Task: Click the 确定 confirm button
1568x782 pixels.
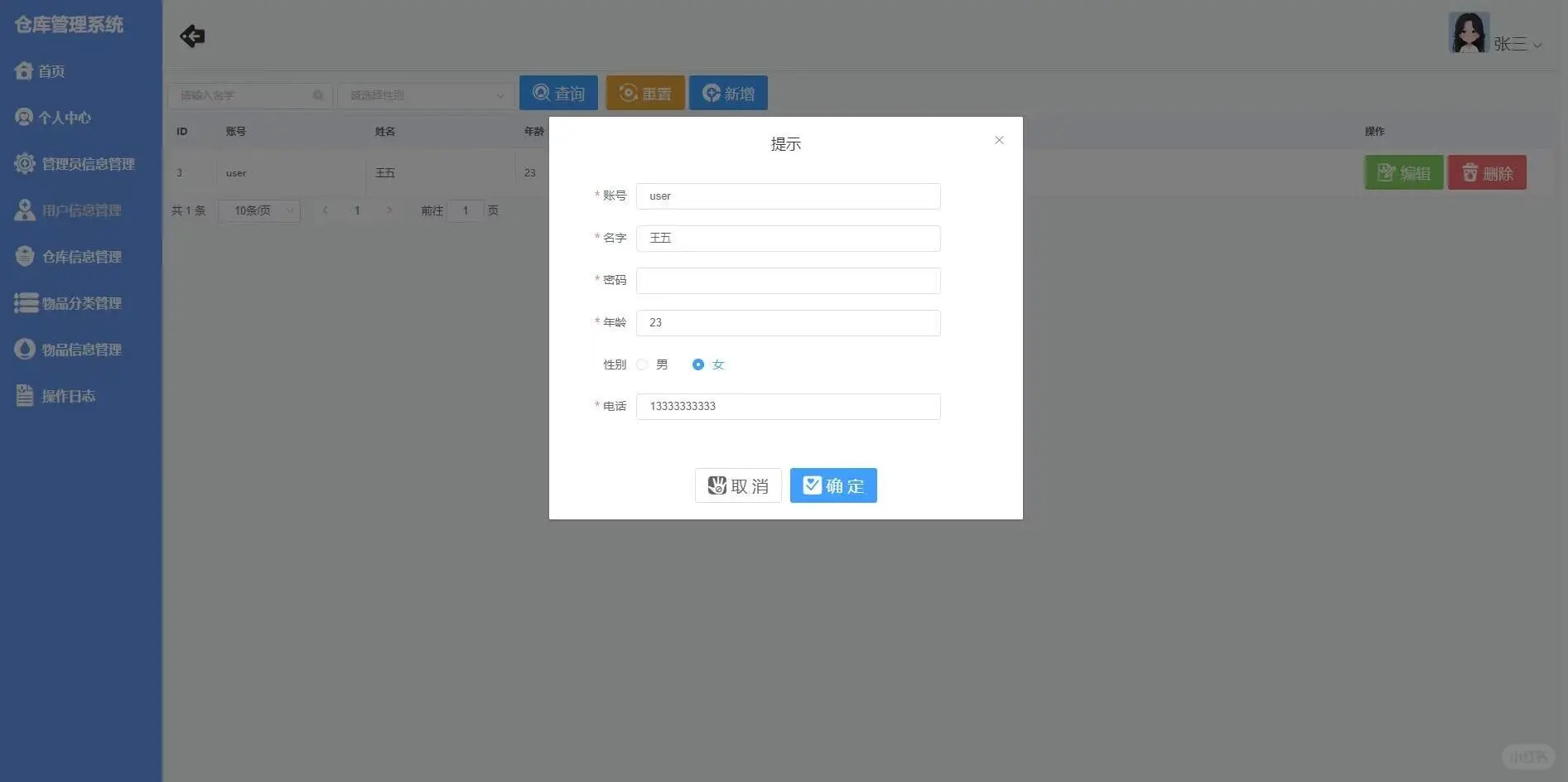Action: coord(833,485)
